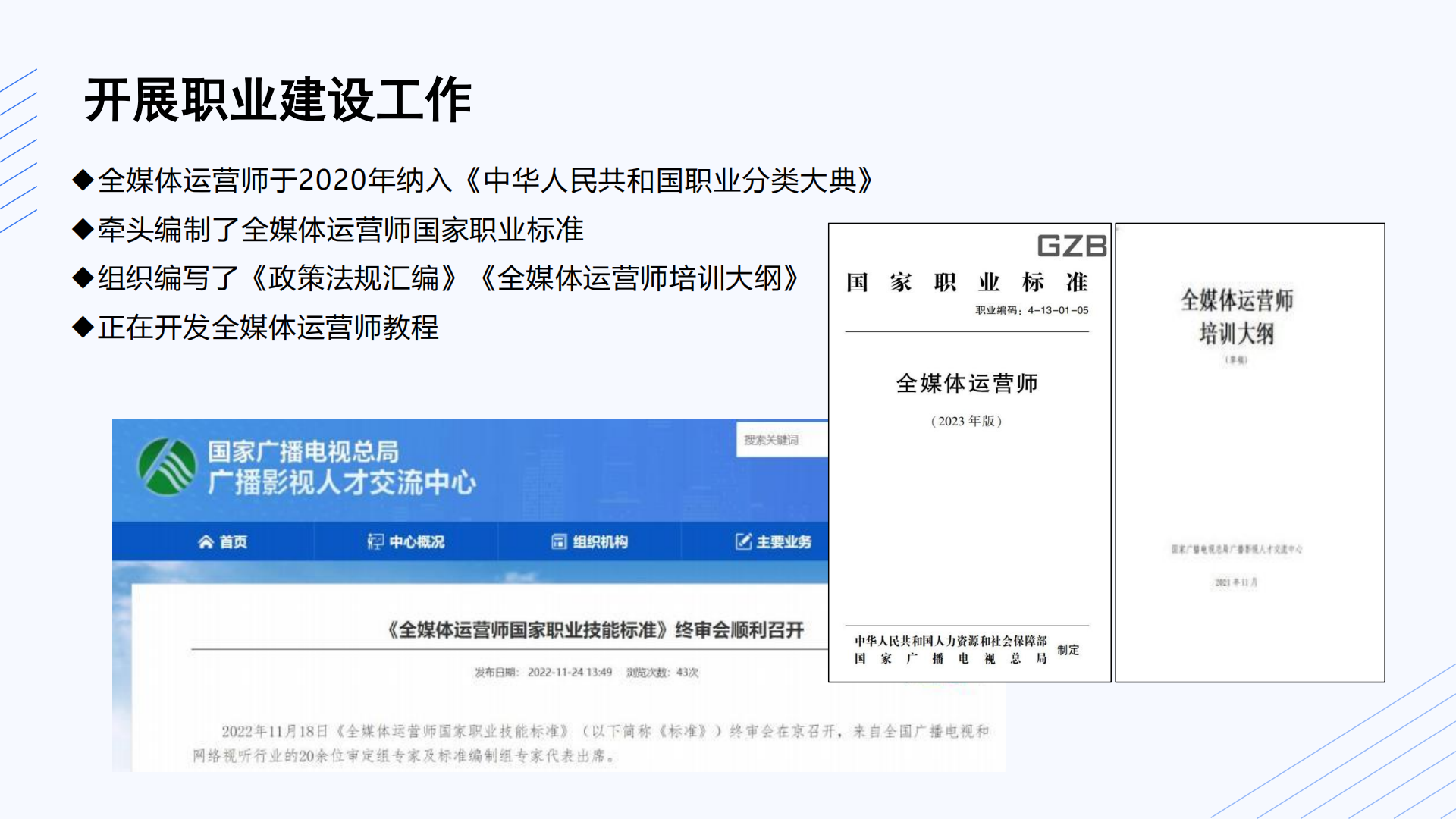This screenshot has height=819, width=1456.
Task: Click article headline 终审会顺利召开
Action: click(x=595, y=630)
